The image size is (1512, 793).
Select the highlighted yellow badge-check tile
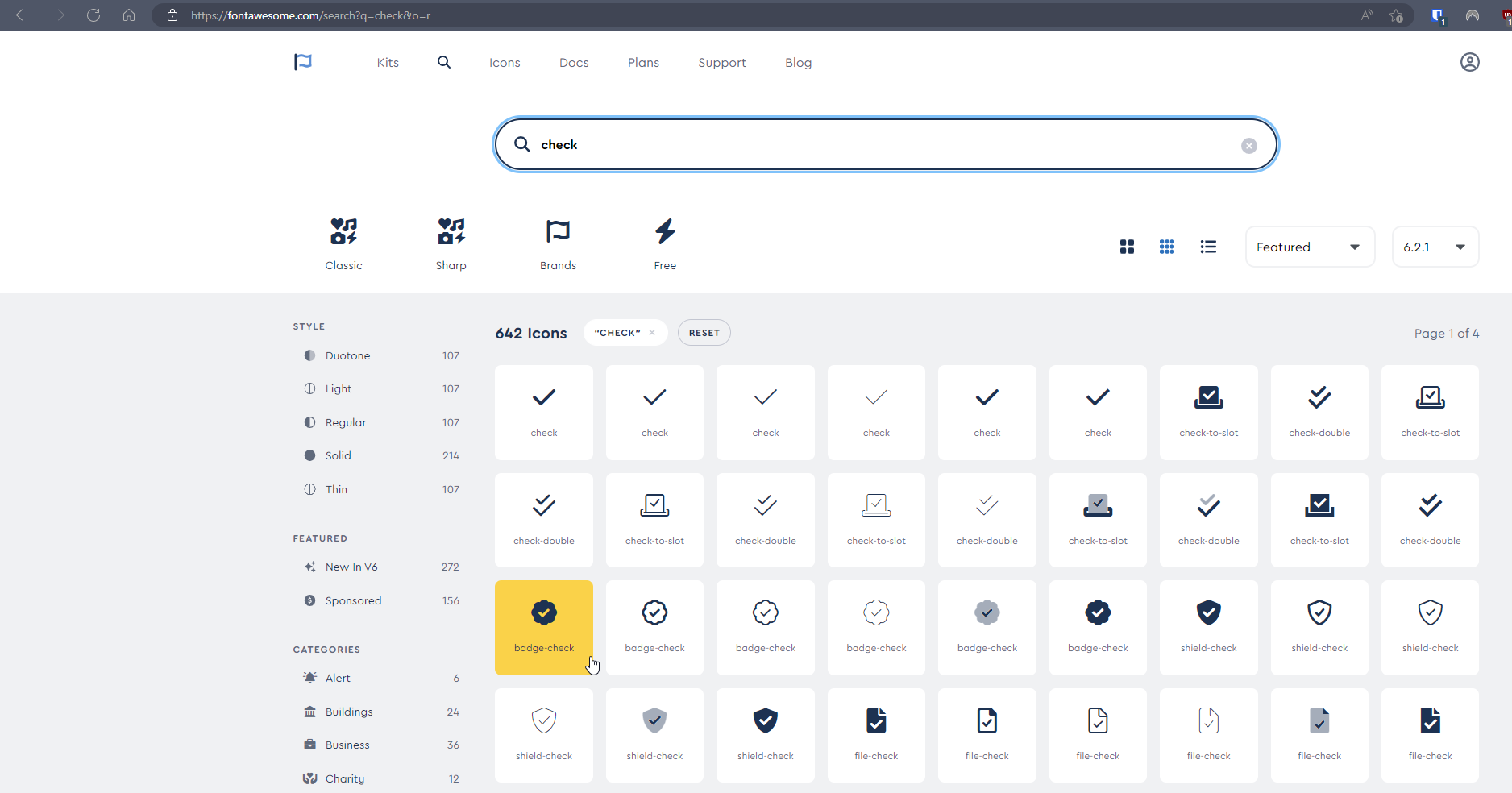pyautogui.click(x=544, y=627)
